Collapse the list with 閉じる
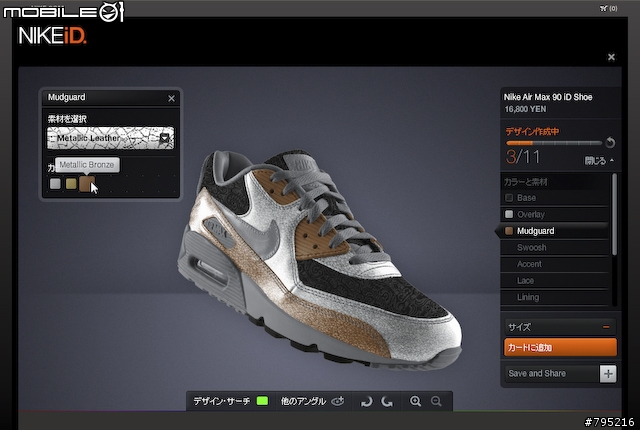The image size is (640, 430). click(599, 161)
